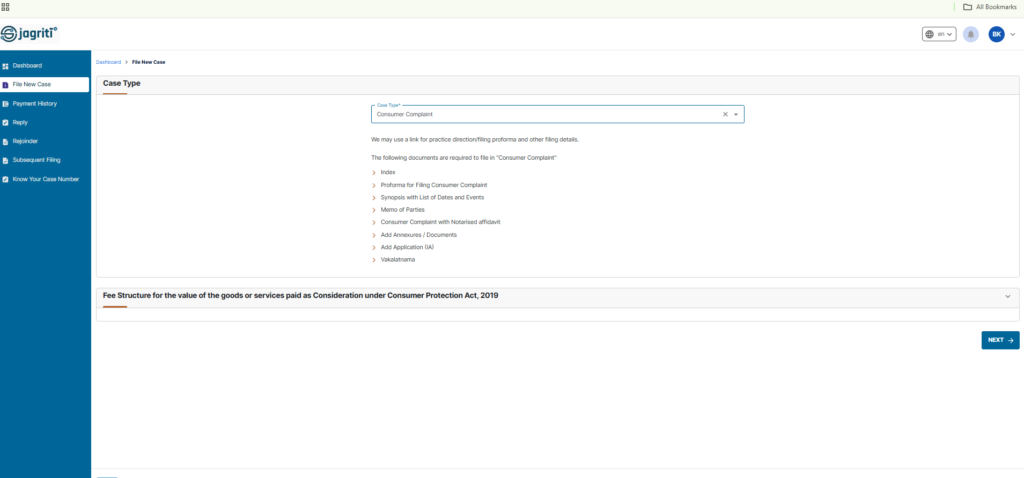Click the NEXT button

pos(1000,340)
